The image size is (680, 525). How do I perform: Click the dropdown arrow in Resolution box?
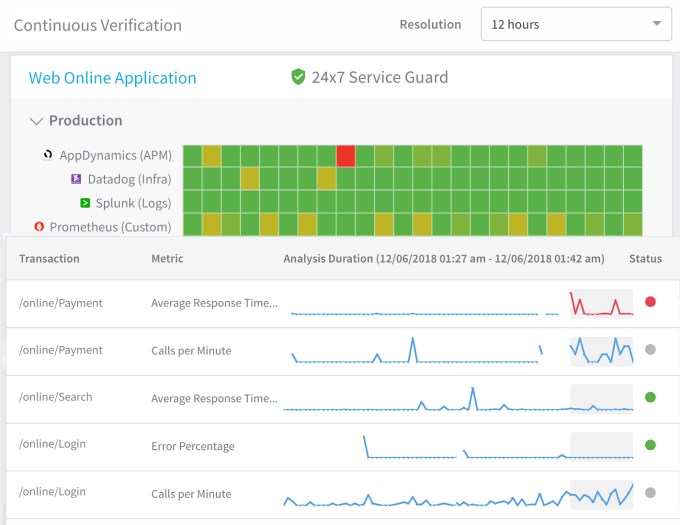[x=656, y=24]
